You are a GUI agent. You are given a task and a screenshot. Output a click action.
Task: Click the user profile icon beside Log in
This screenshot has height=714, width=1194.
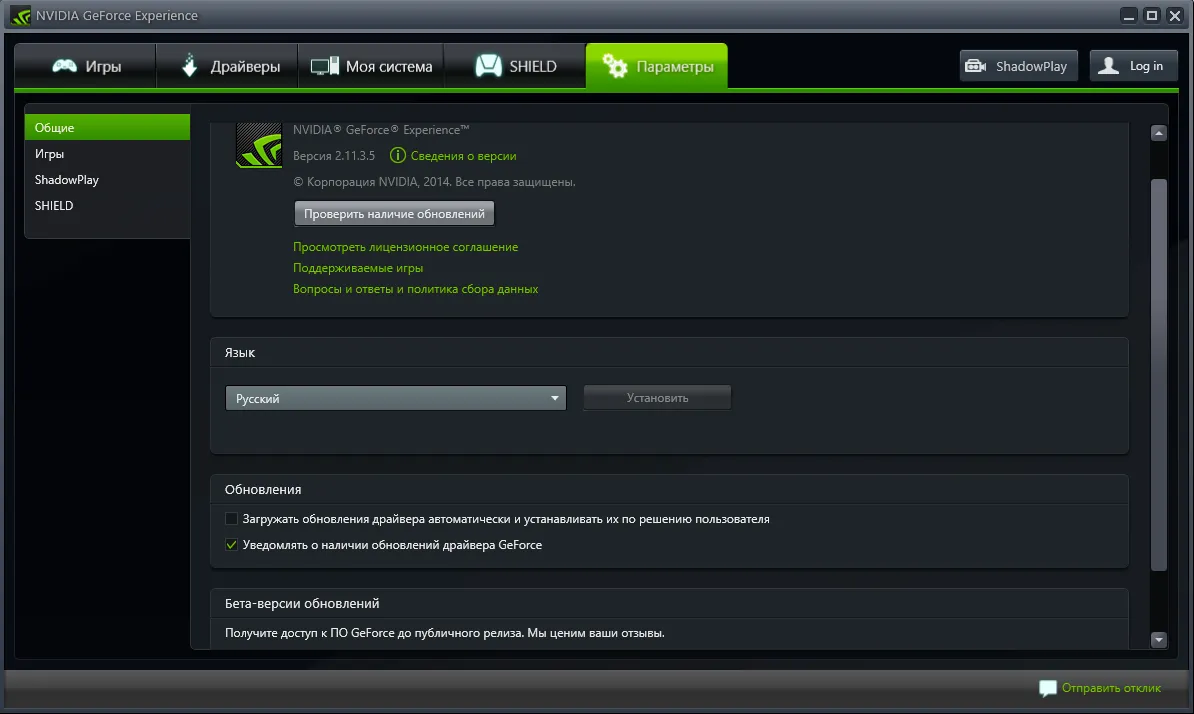click(x=1108, y=66)
